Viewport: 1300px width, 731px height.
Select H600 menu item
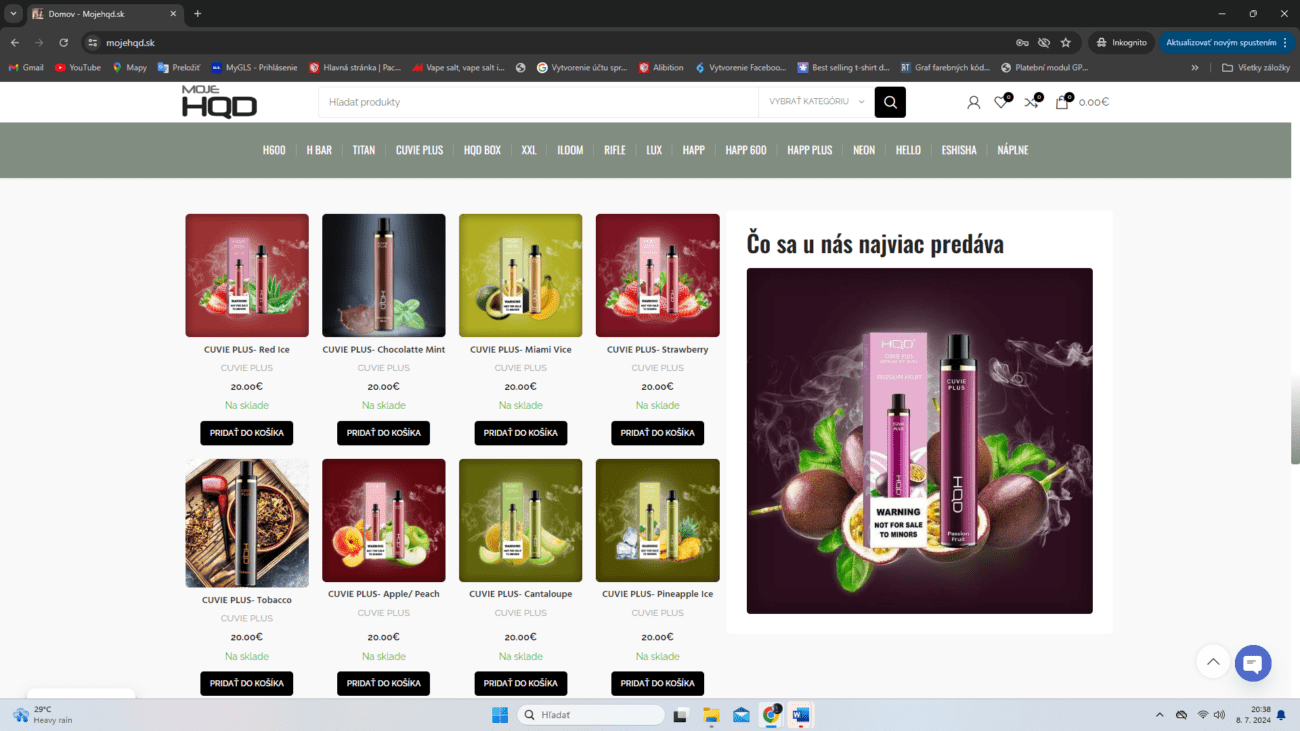[274, 150]
